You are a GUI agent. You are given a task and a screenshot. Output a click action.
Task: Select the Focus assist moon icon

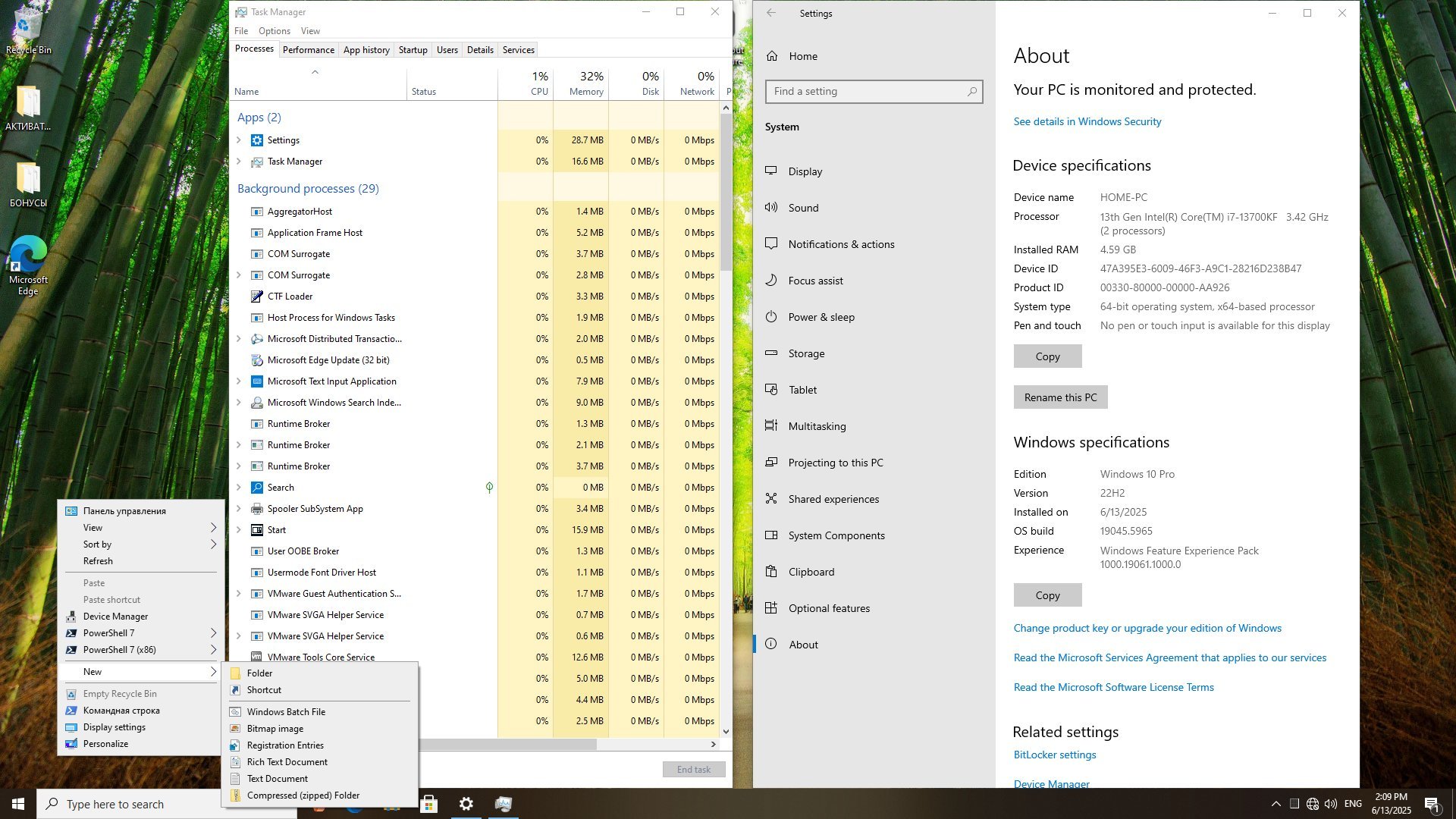pyautogui.click(x=771, y=280)
